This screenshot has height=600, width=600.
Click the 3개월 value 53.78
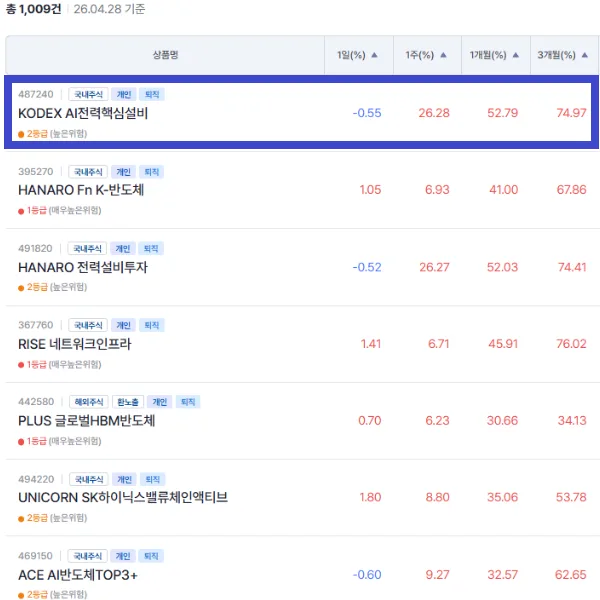[x=571, y=497]
